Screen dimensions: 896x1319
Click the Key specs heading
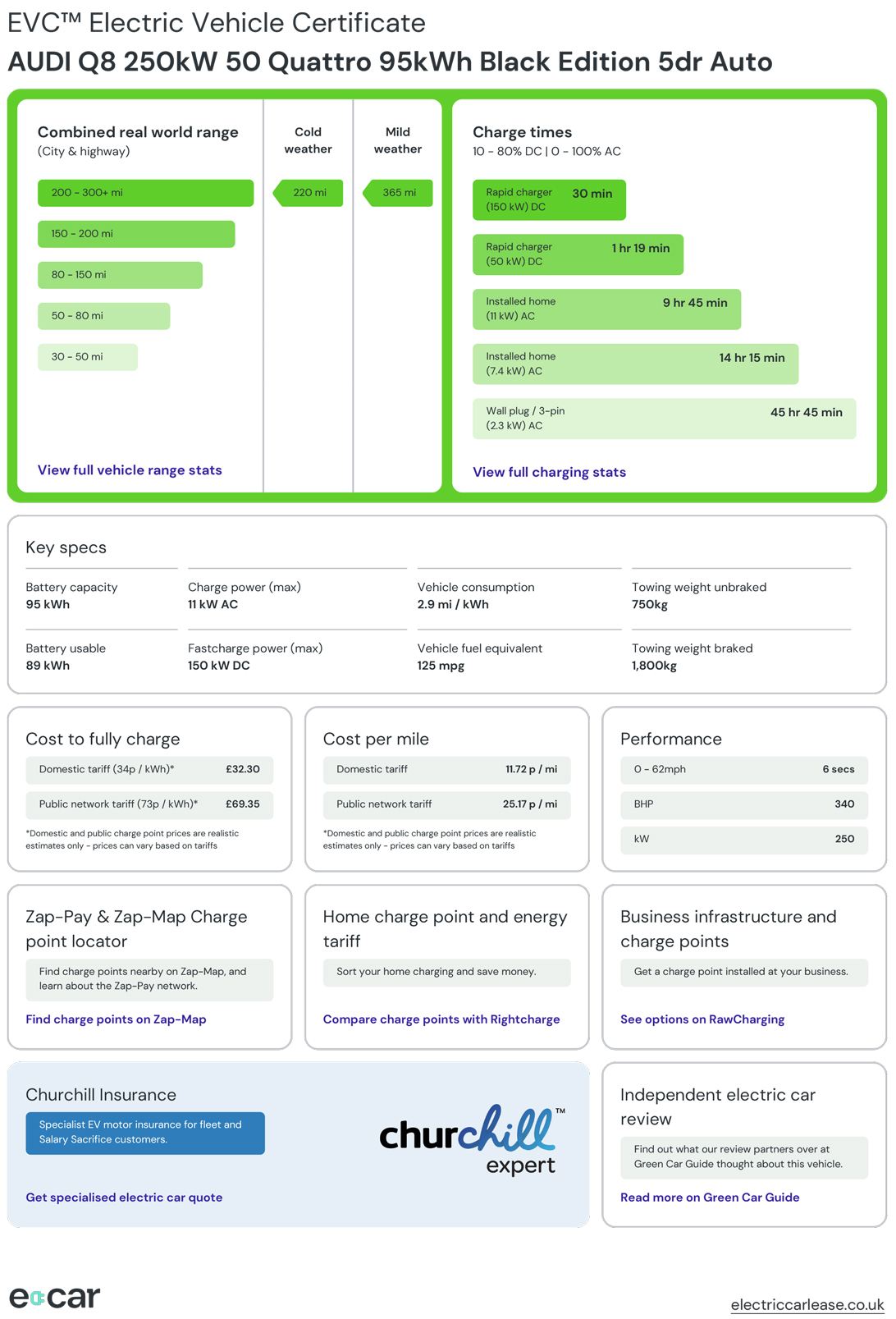pyautogui.click(x=66, y=547)
